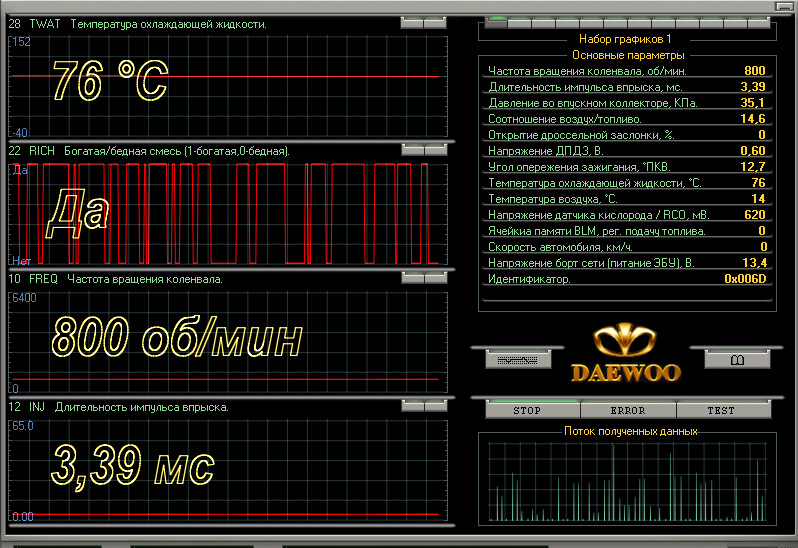
Task: Select 'Длительность импульса впрыска, мс.' row
Action: (x=627, y=87)
